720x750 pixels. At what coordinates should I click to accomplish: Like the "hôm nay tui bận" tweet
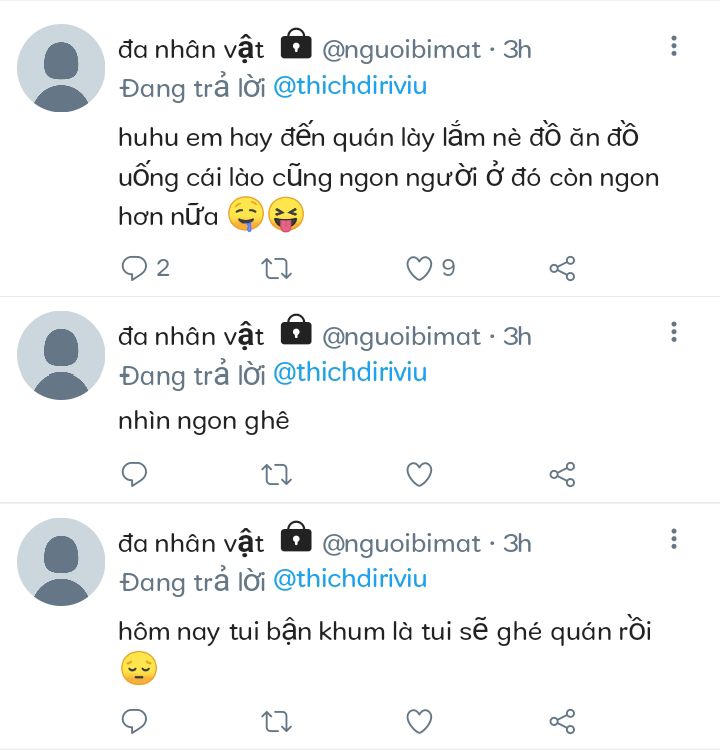coord(419,720)
